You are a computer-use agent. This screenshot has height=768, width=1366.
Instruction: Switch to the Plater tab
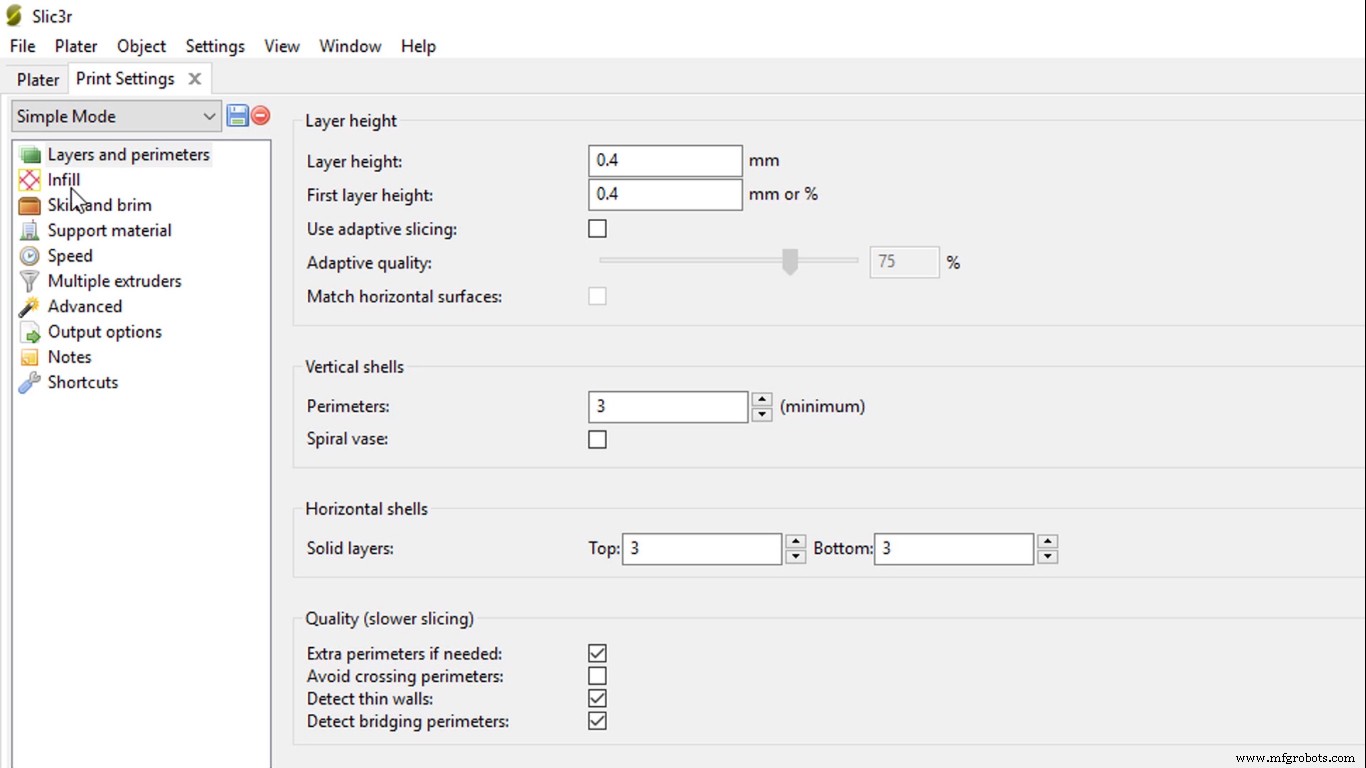[38, 79]
